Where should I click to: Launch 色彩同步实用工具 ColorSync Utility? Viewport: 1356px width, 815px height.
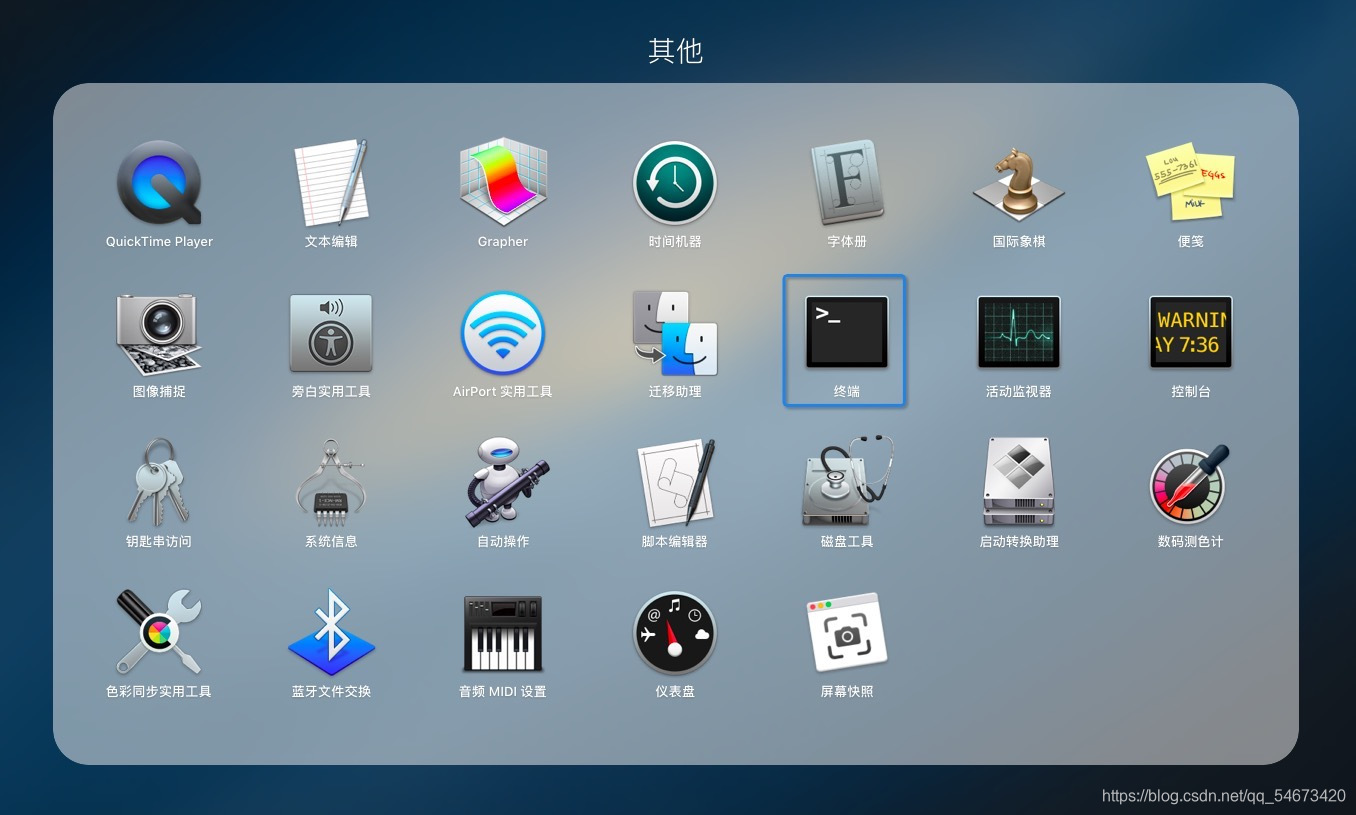pos(159,633)
